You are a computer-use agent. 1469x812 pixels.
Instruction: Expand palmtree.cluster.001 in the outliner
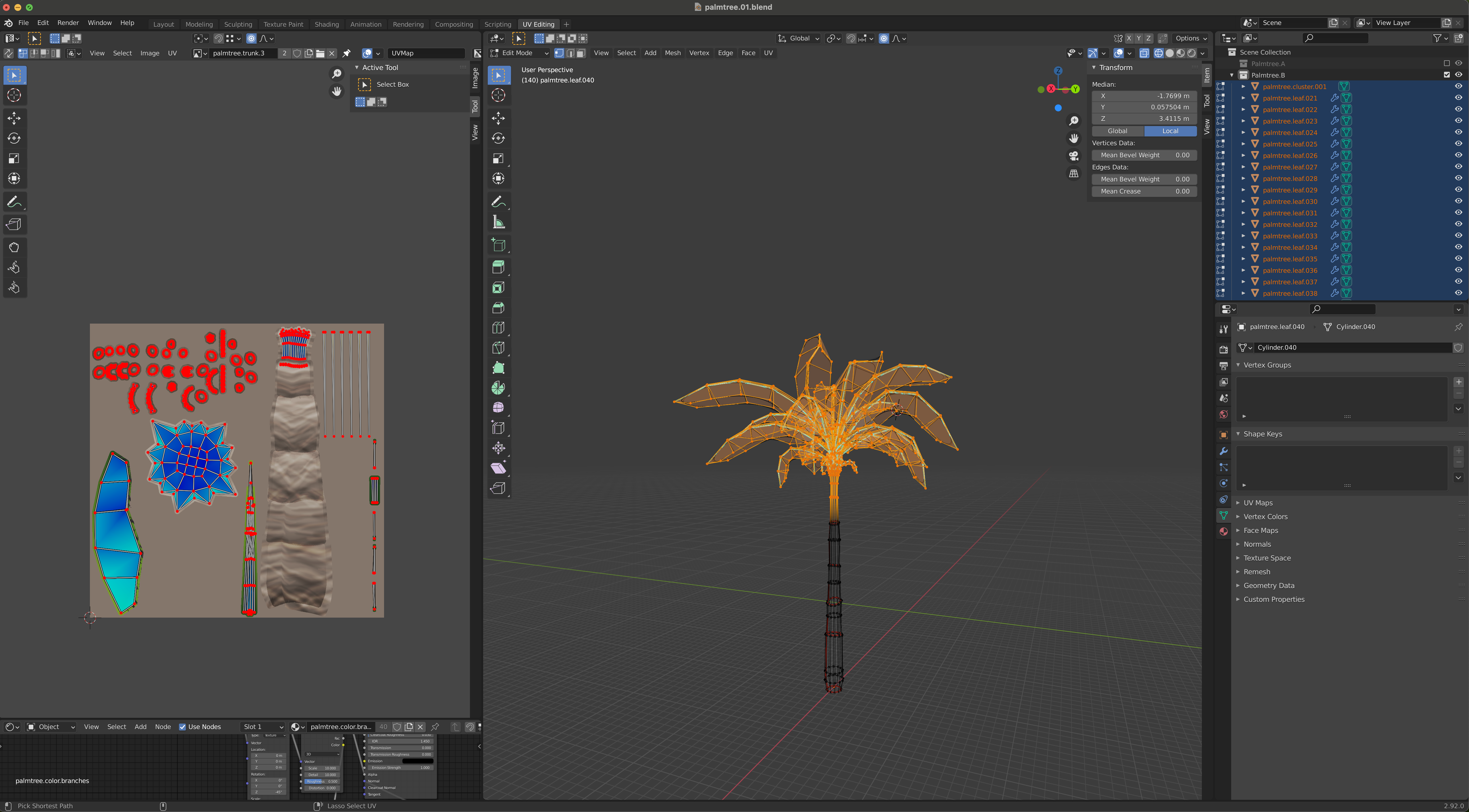pos(1243,87)
